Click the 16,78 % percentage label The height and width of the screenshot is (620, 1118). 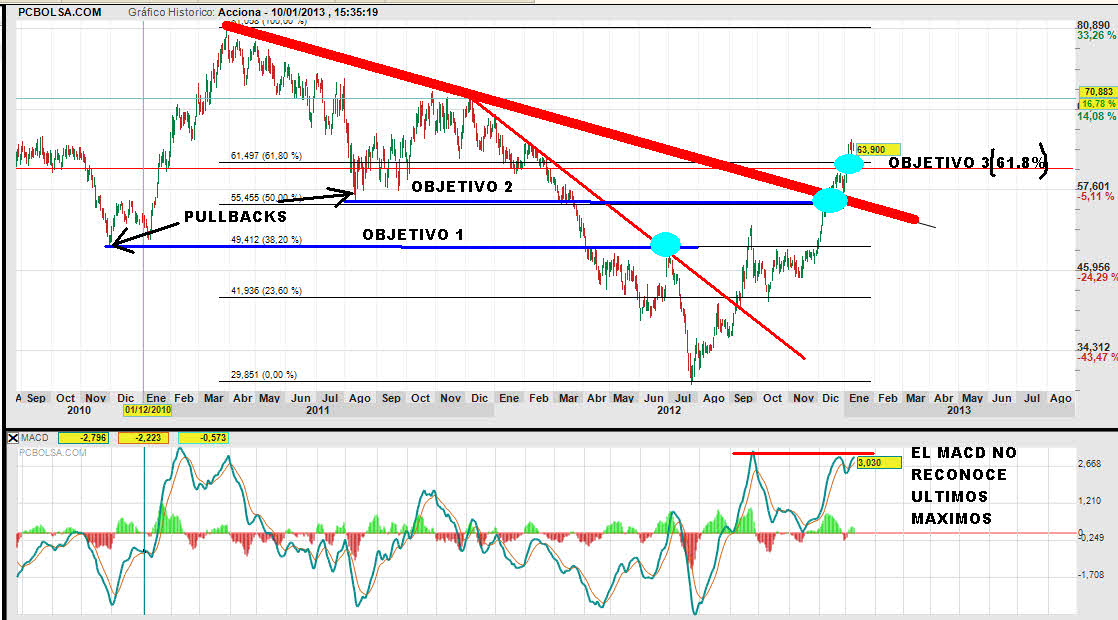pyautogui.click(x=1096, y=103)
